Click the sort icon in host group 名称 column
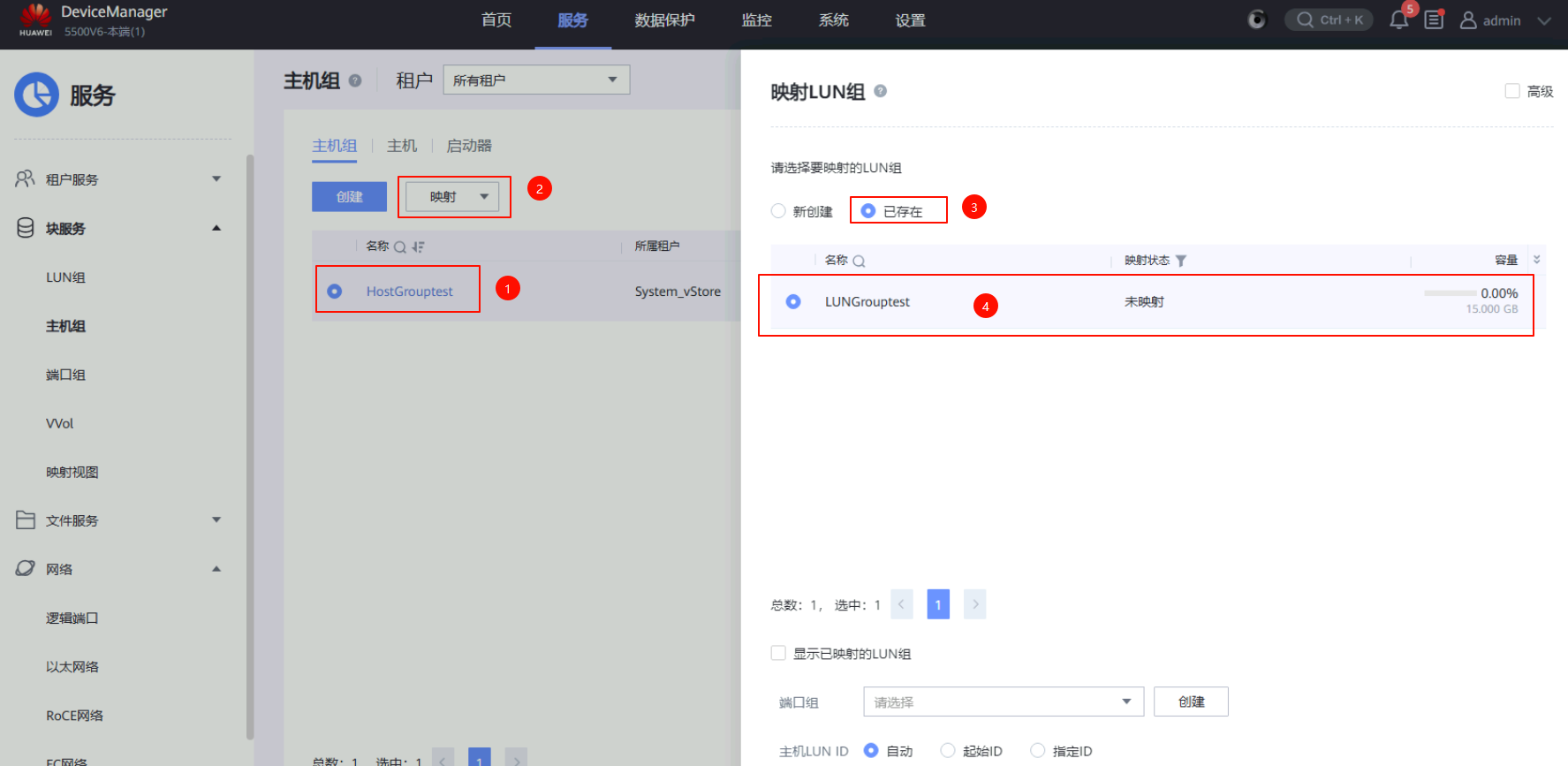This screenshot has width=1568, height=766. [418, 247]
